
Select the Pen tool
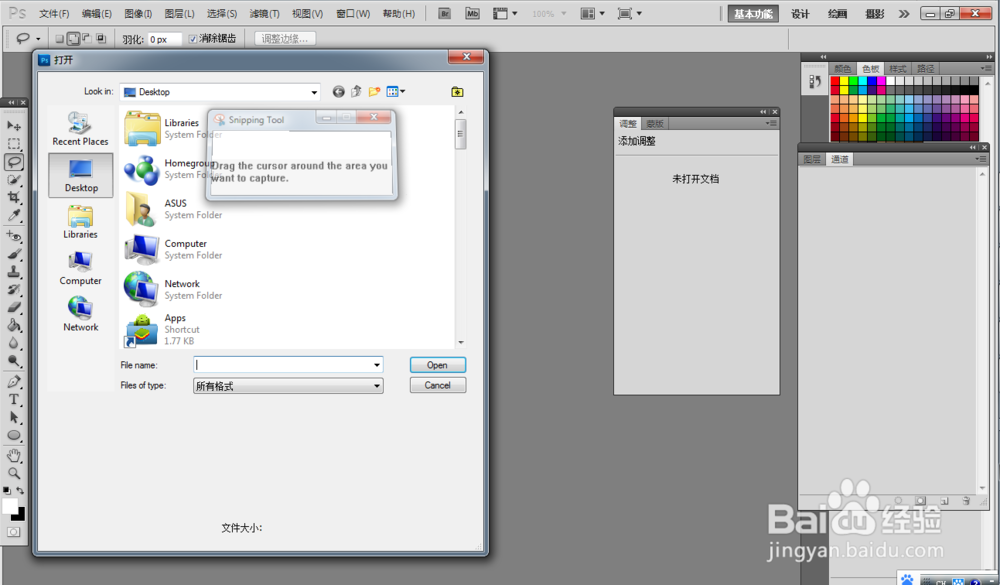(x=13, y=382)
